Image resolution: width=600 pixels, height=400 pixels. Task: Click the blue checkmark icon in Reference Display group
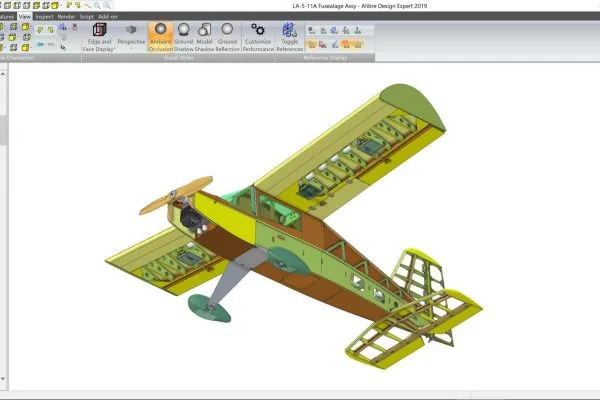335,44
